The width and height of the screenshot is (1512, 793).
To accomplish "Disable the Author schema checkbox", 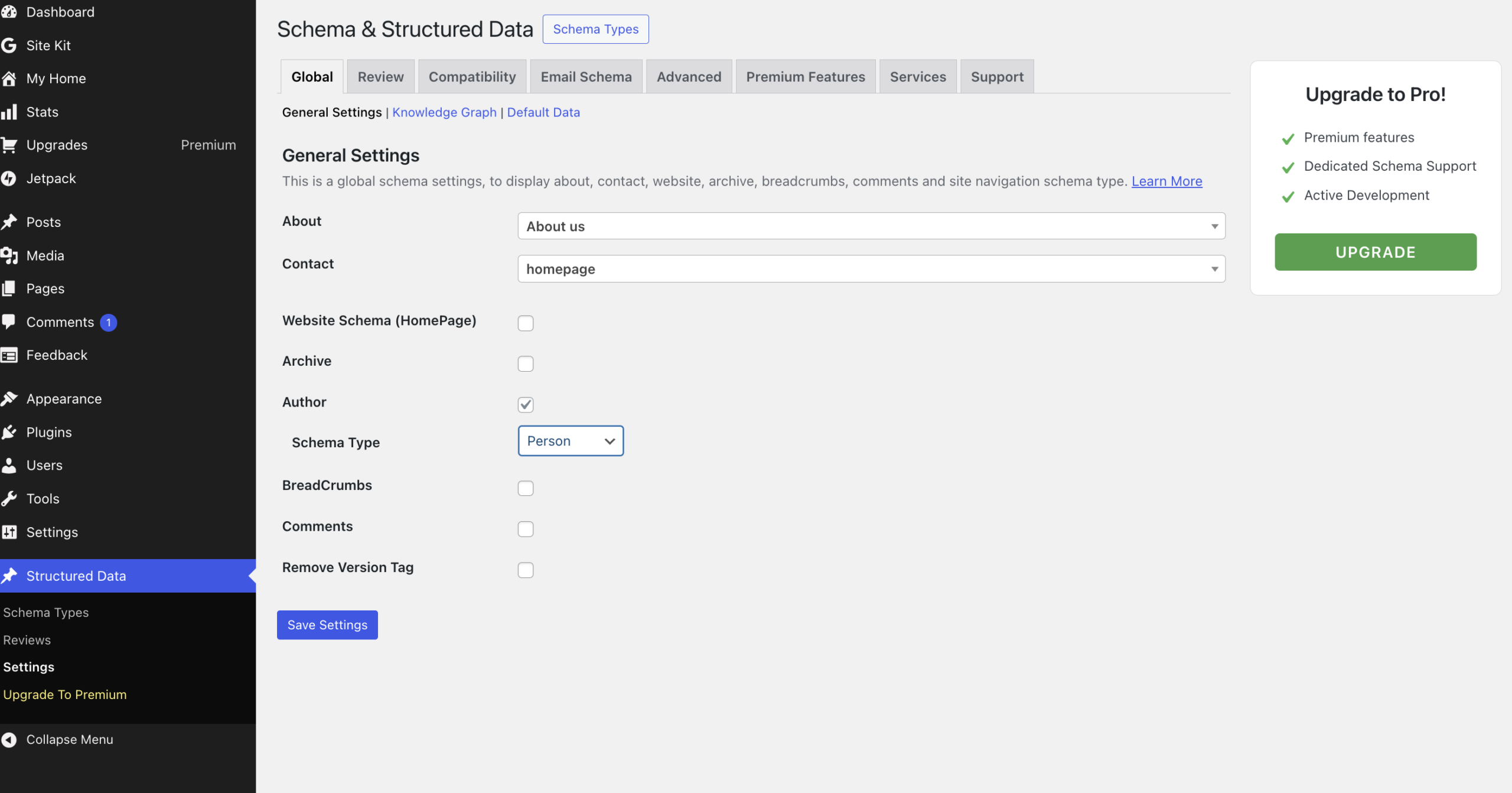I will (x=526, y=404).
